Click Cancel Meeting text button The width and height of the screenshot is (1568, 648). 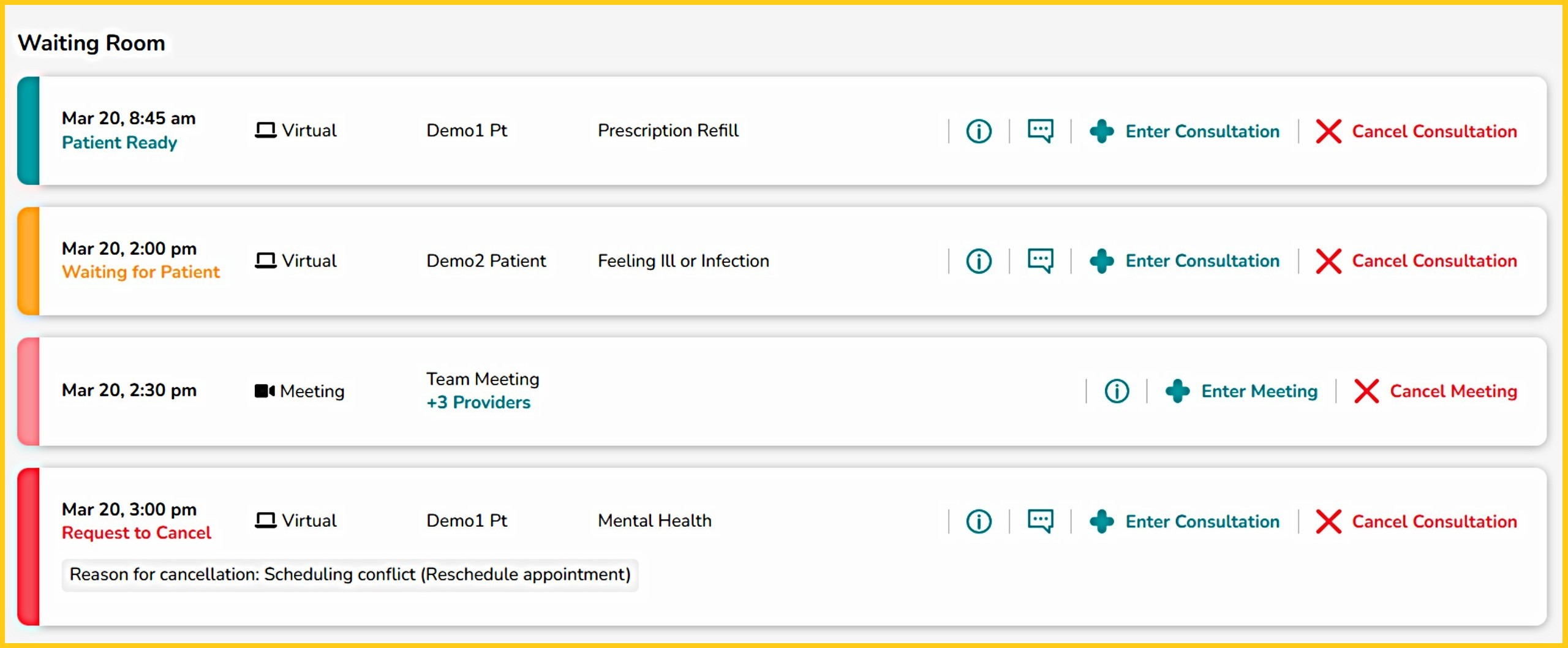(1453, 391)
